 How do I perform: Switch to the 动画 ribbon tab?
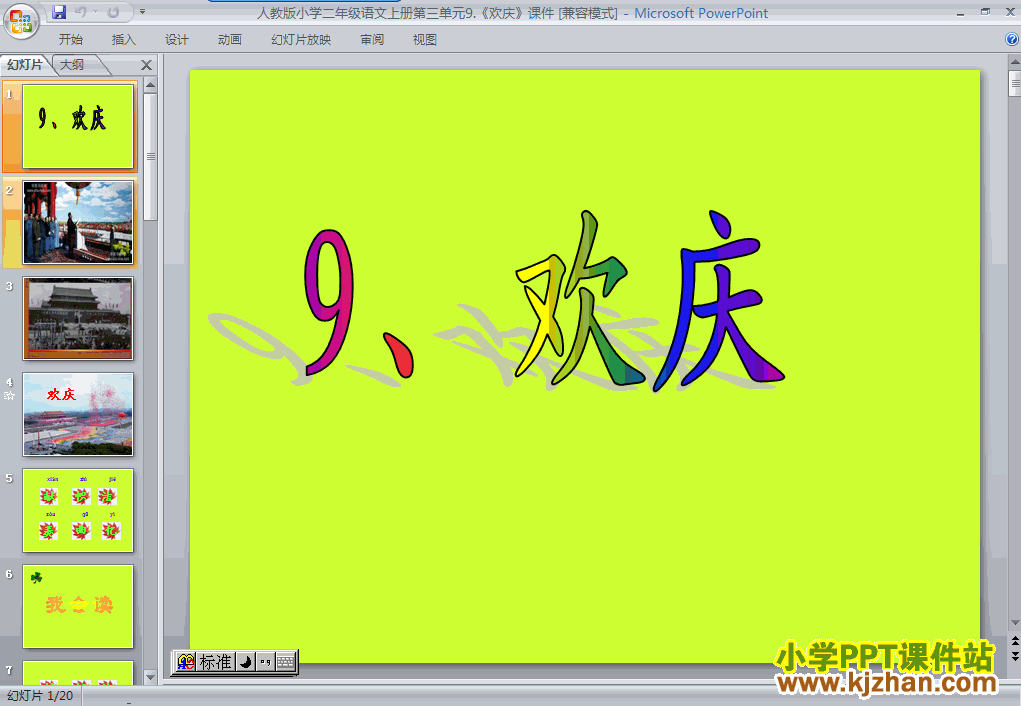[230, 40]
